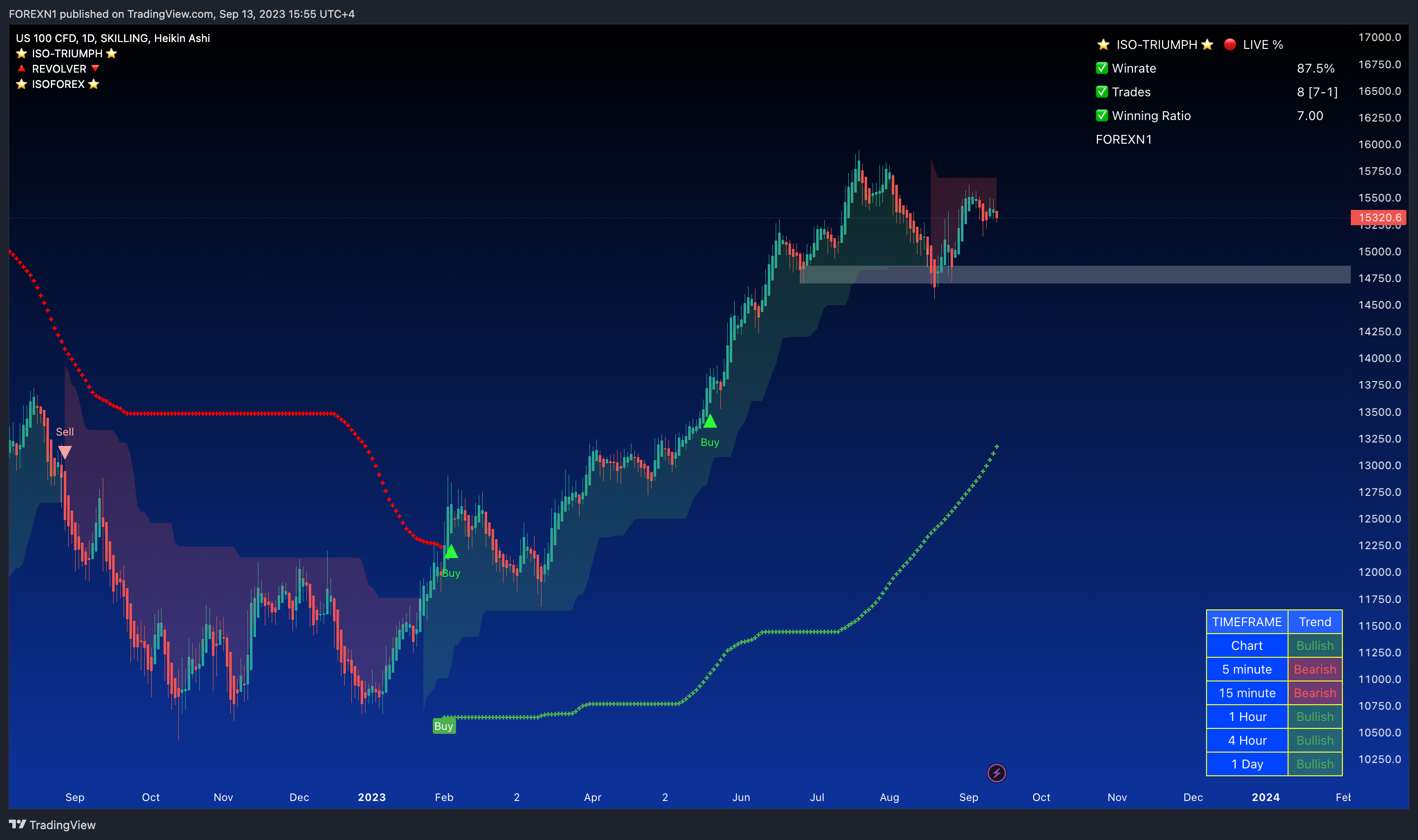
Task: Click the Trend table header
Action: click(1315, 622)
